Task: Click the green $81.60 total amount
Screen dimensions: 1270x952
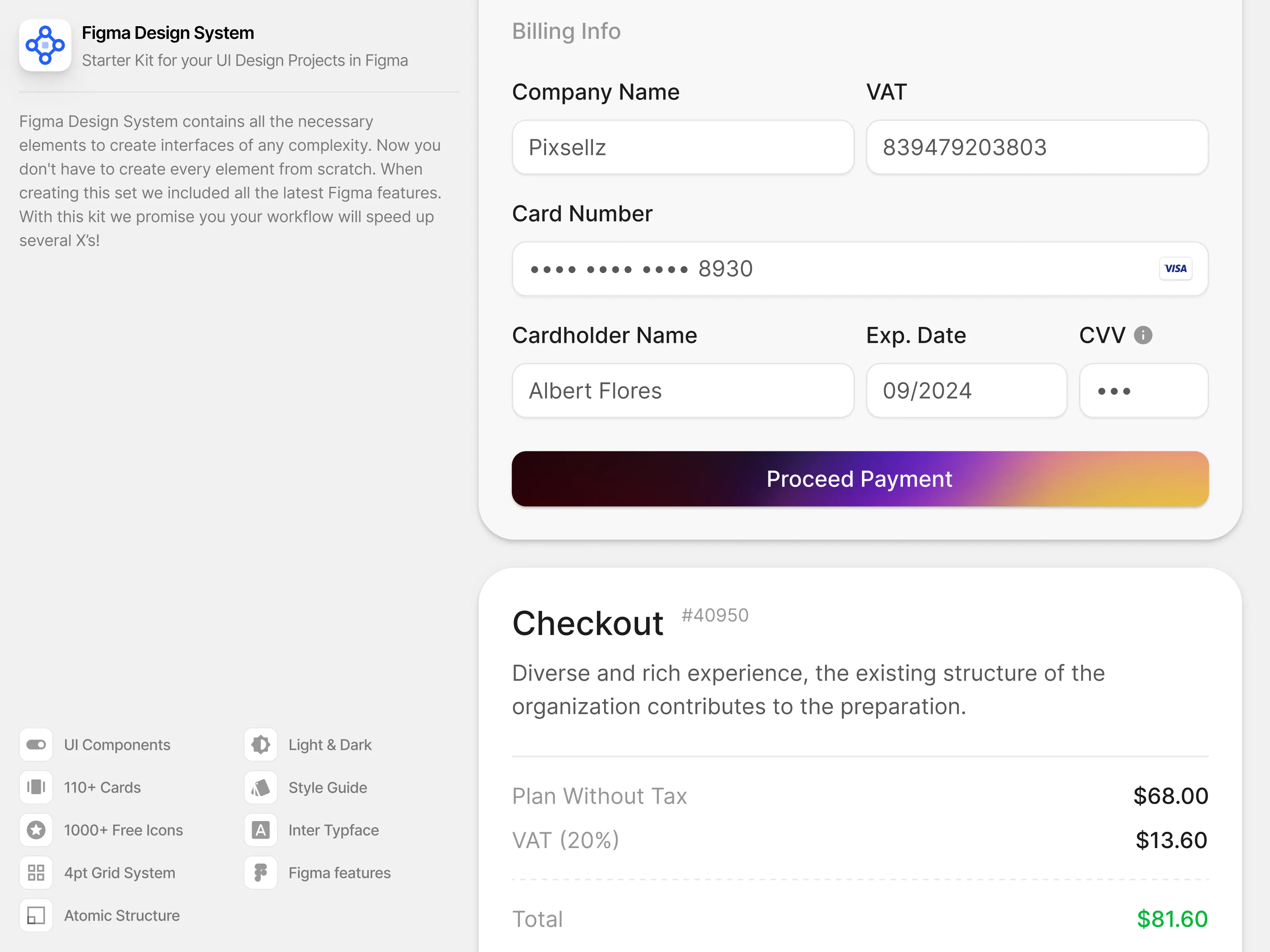Action: pos(1172,919)
